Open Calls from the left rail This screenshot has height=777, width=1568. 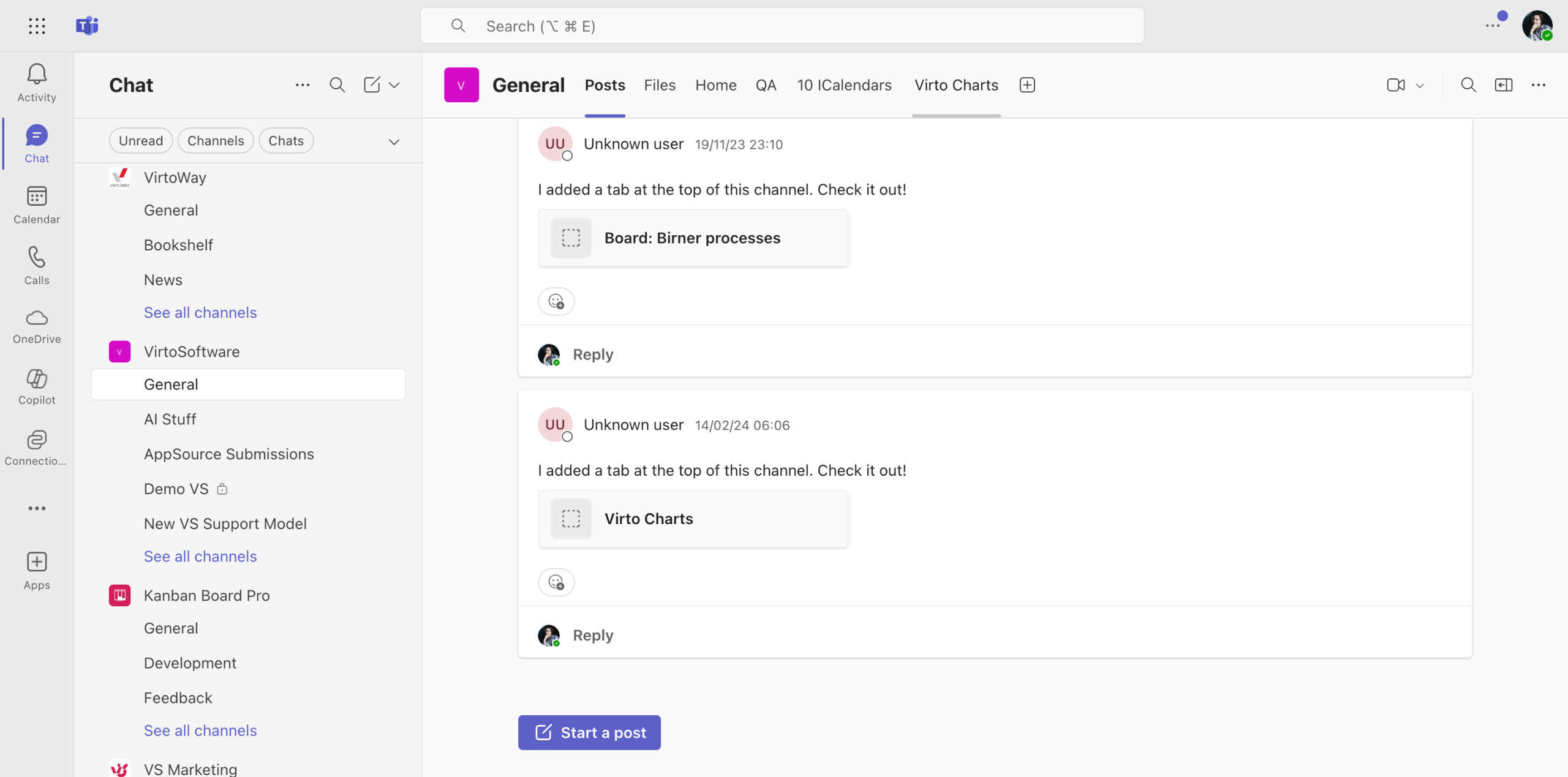point(37,257)
